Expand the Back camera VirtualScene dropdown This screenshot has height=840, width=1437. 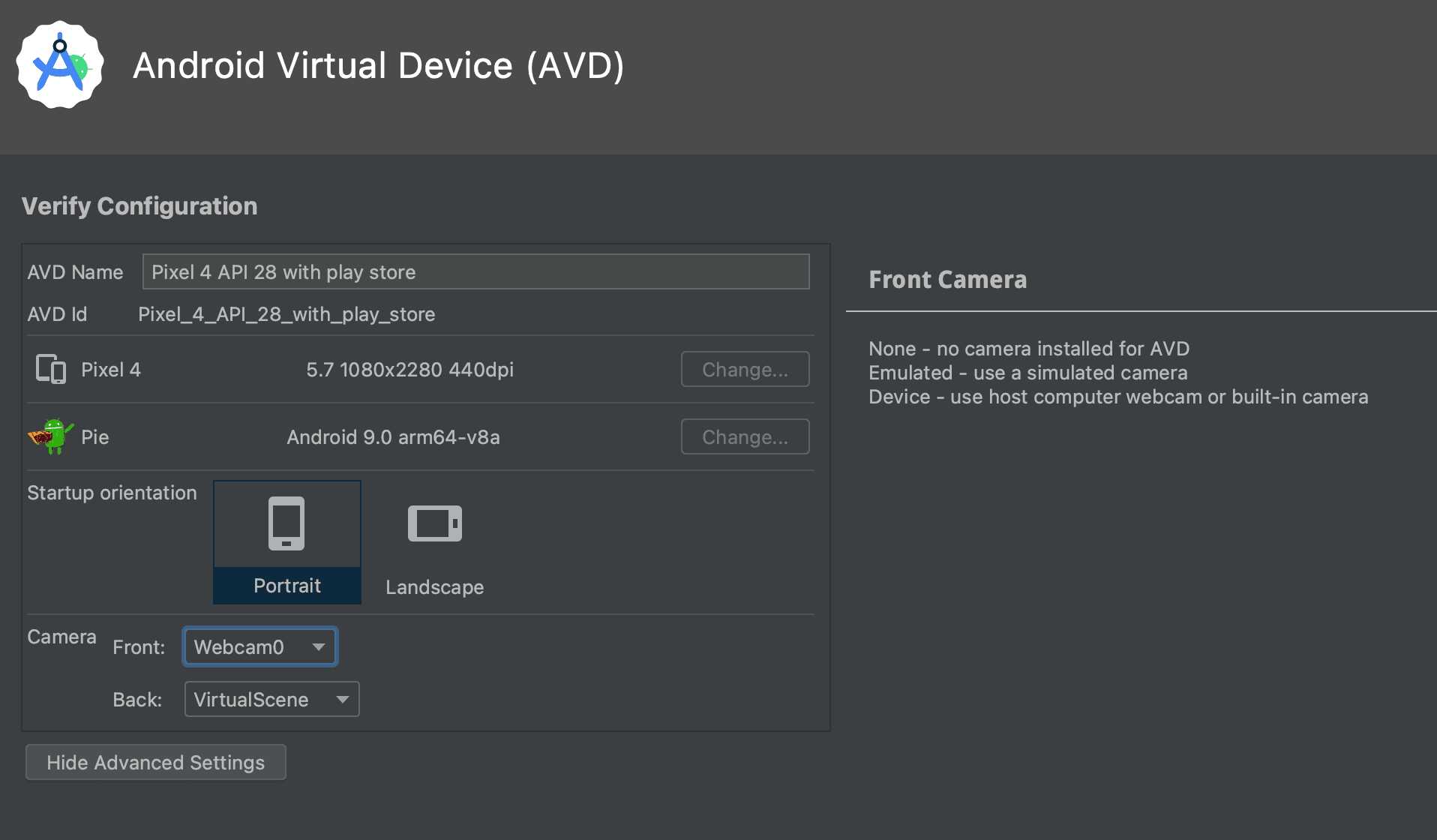tap(271, 699)
